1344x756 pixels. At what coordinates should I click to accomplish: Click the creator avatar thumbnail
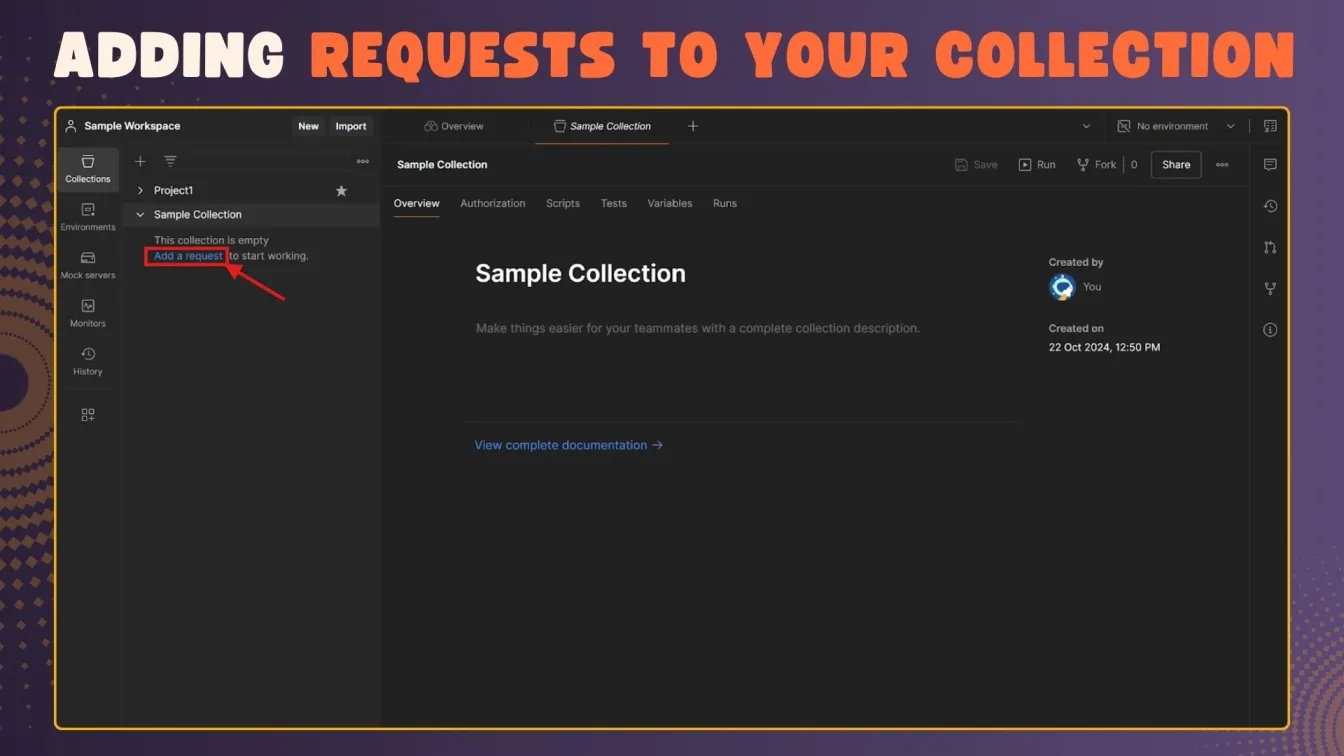pos(1062,287)
